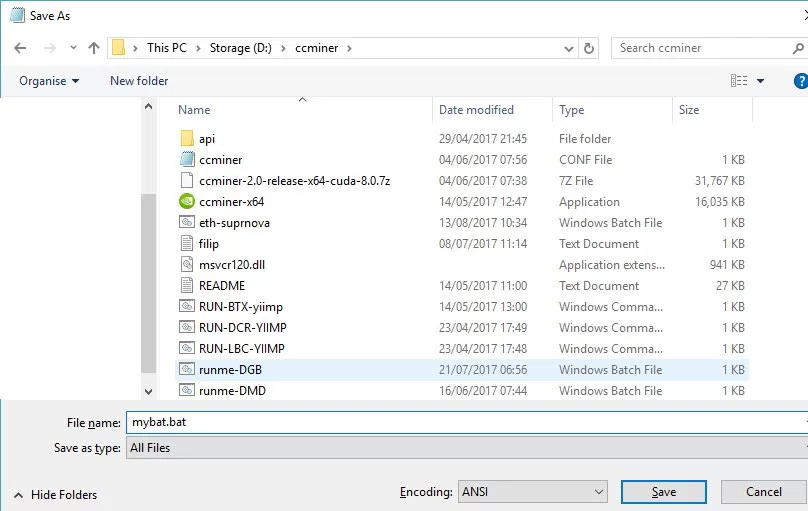Create a New folder
Image resolution: width=808 pixels, height=511 pixels.
click(139, 81)
